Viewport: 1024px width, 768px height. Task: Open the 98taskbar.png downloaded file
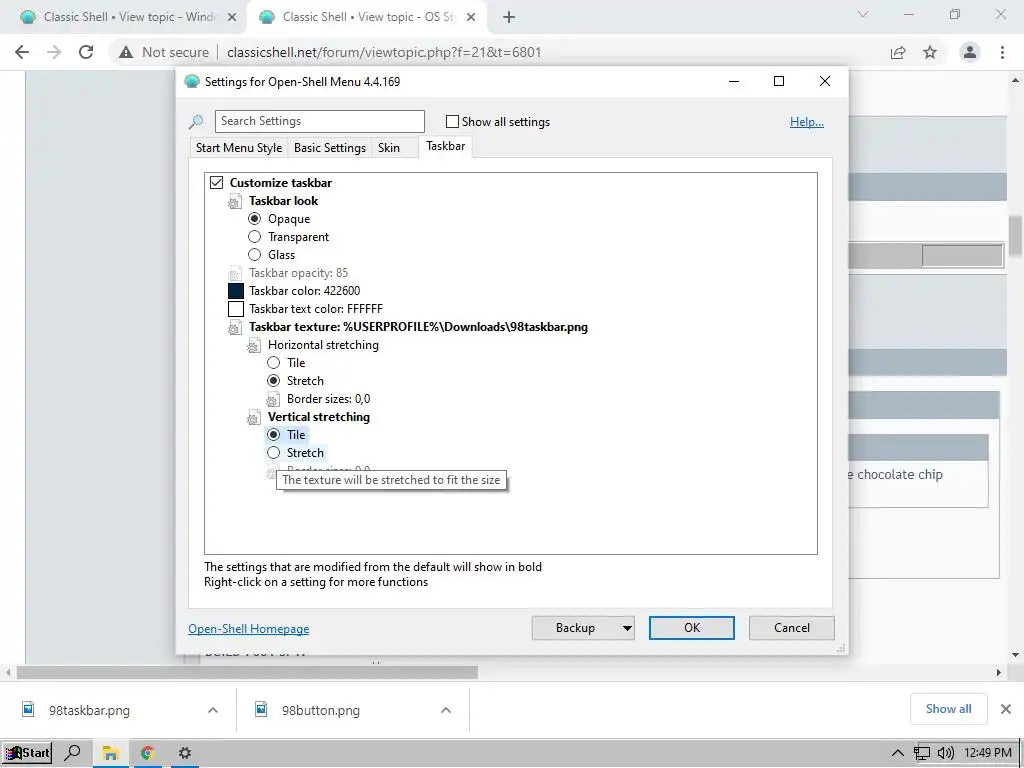[89, 711]
